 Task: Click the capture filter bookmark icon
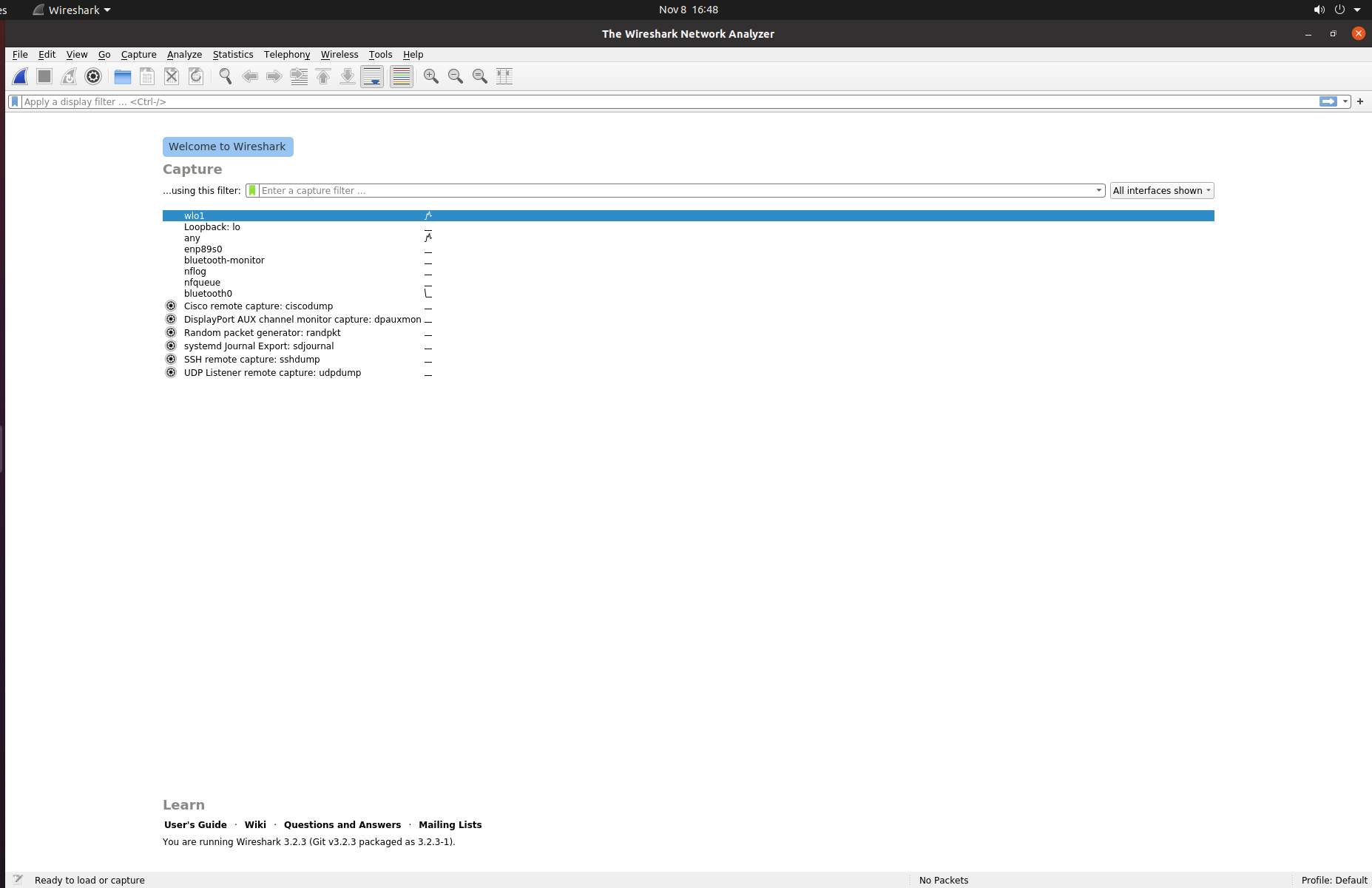click(x=252, y=190)
